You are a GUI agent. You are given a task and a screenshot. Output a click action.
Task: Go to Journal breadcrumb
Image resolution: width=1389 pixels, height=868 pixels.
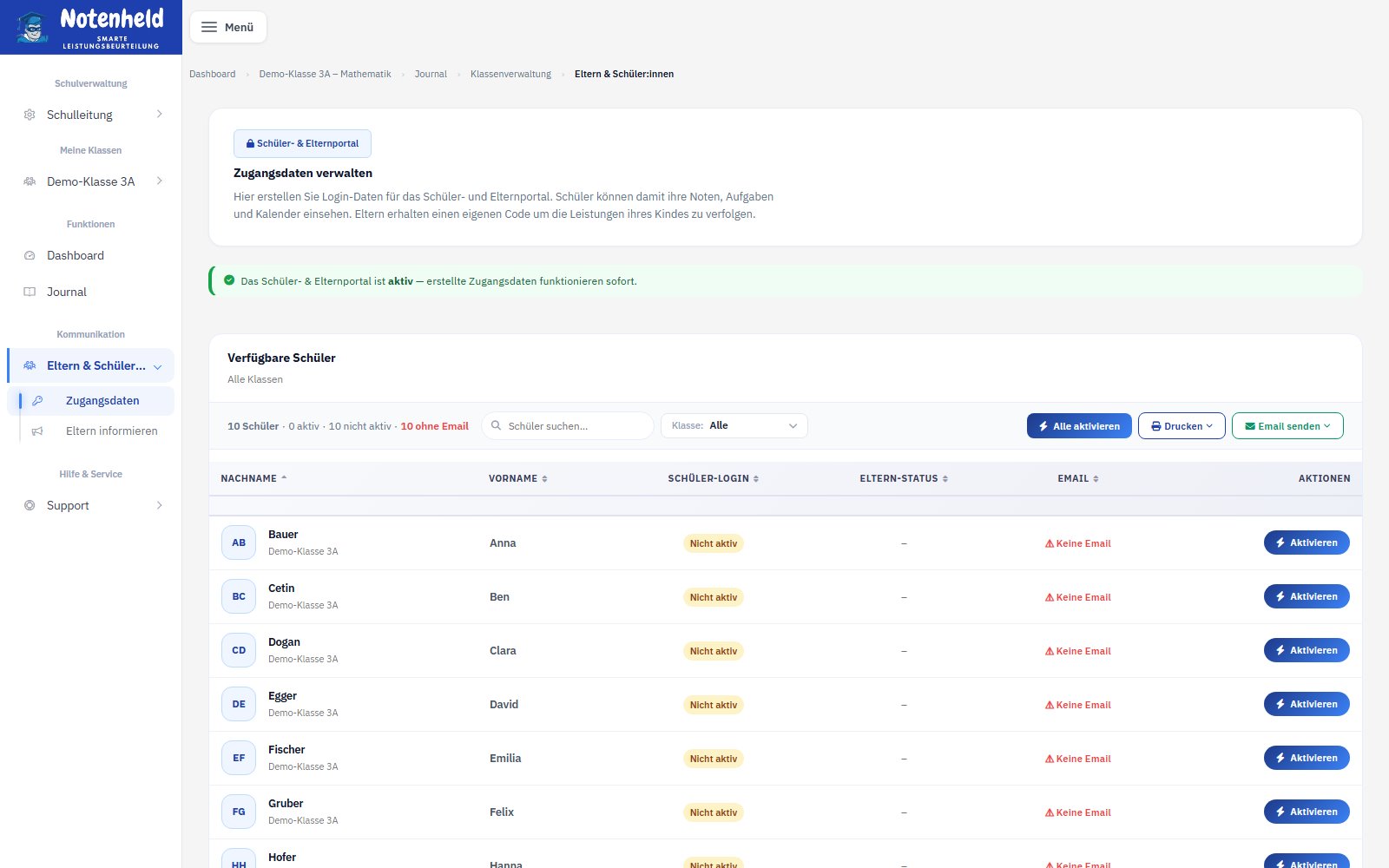431,74
